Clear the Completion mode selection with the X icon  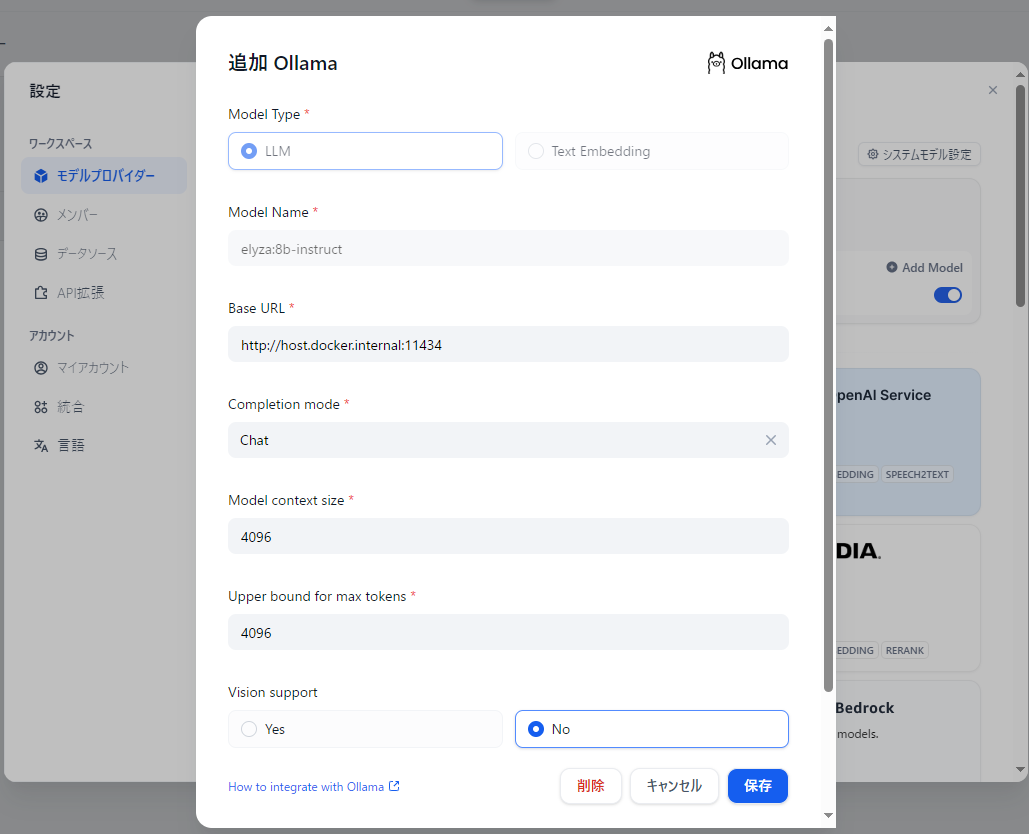click(771, 440)
